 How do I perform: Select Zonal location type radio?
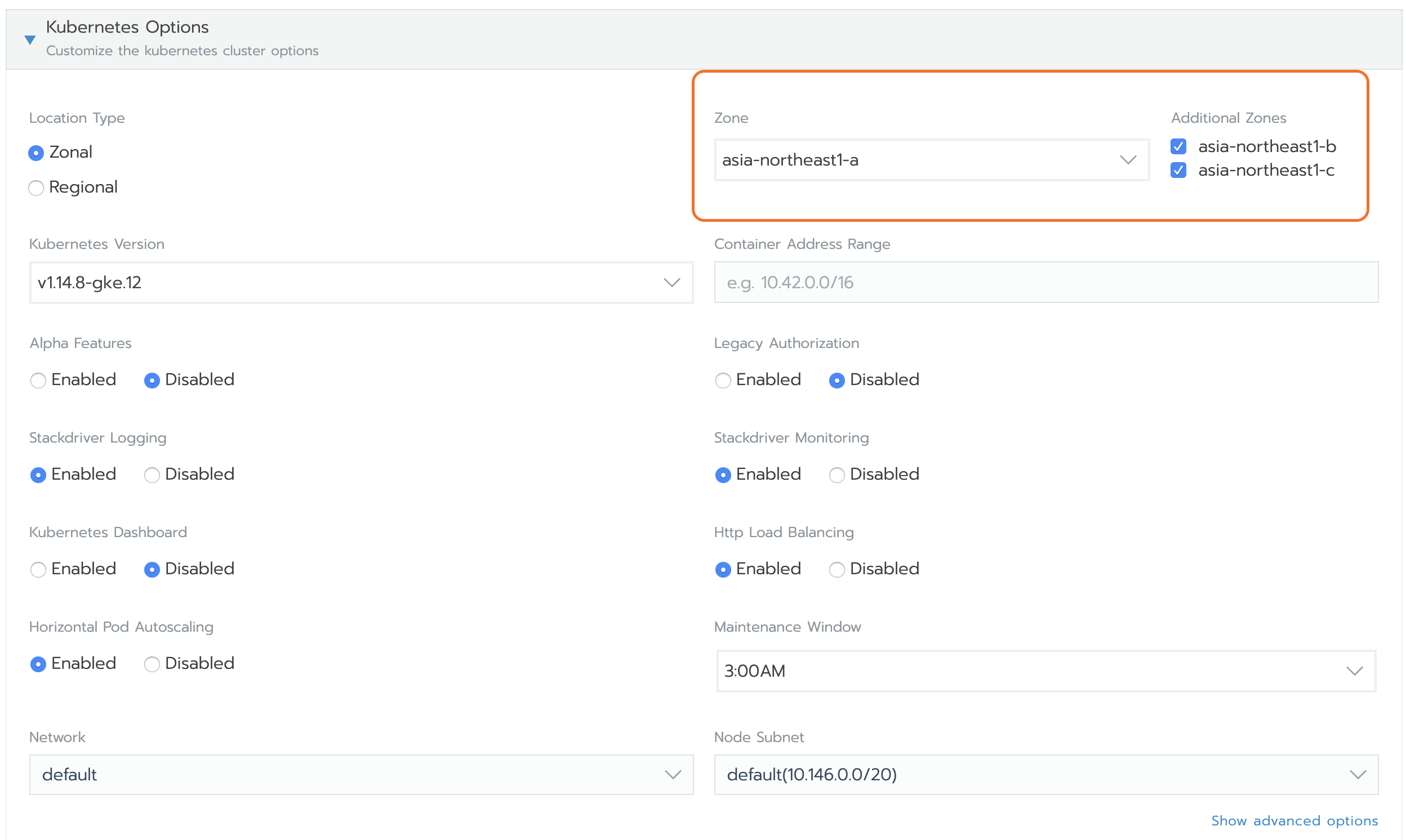click(36, 153)
